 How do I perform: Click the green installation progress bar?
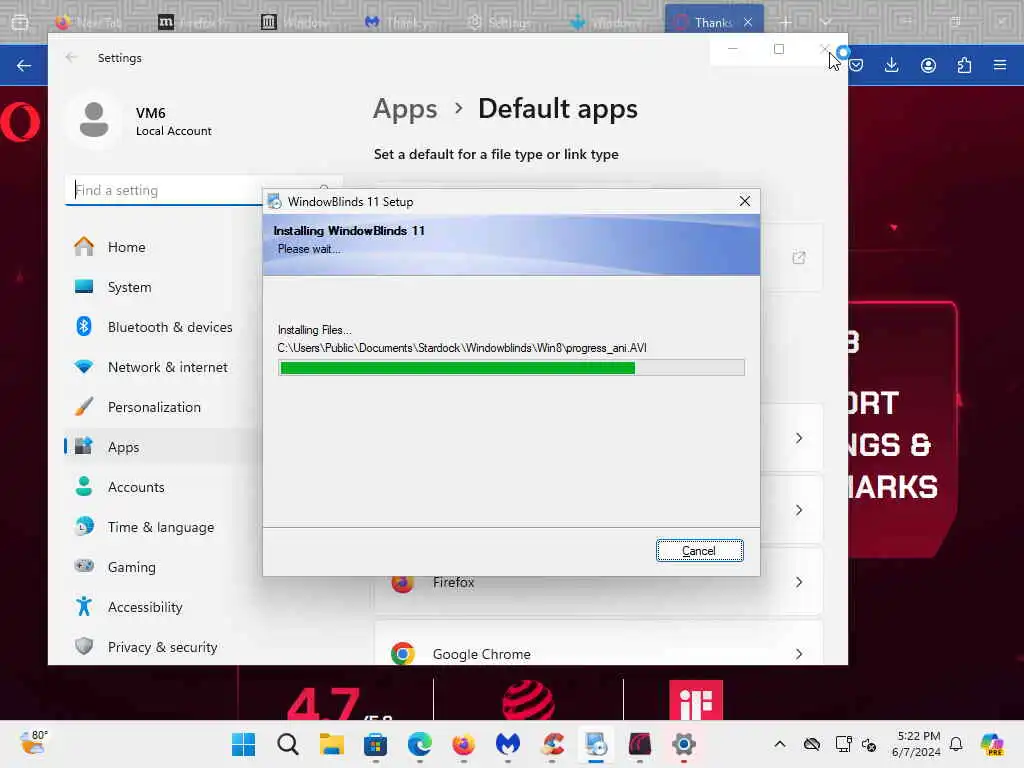[x=511, y=368]
